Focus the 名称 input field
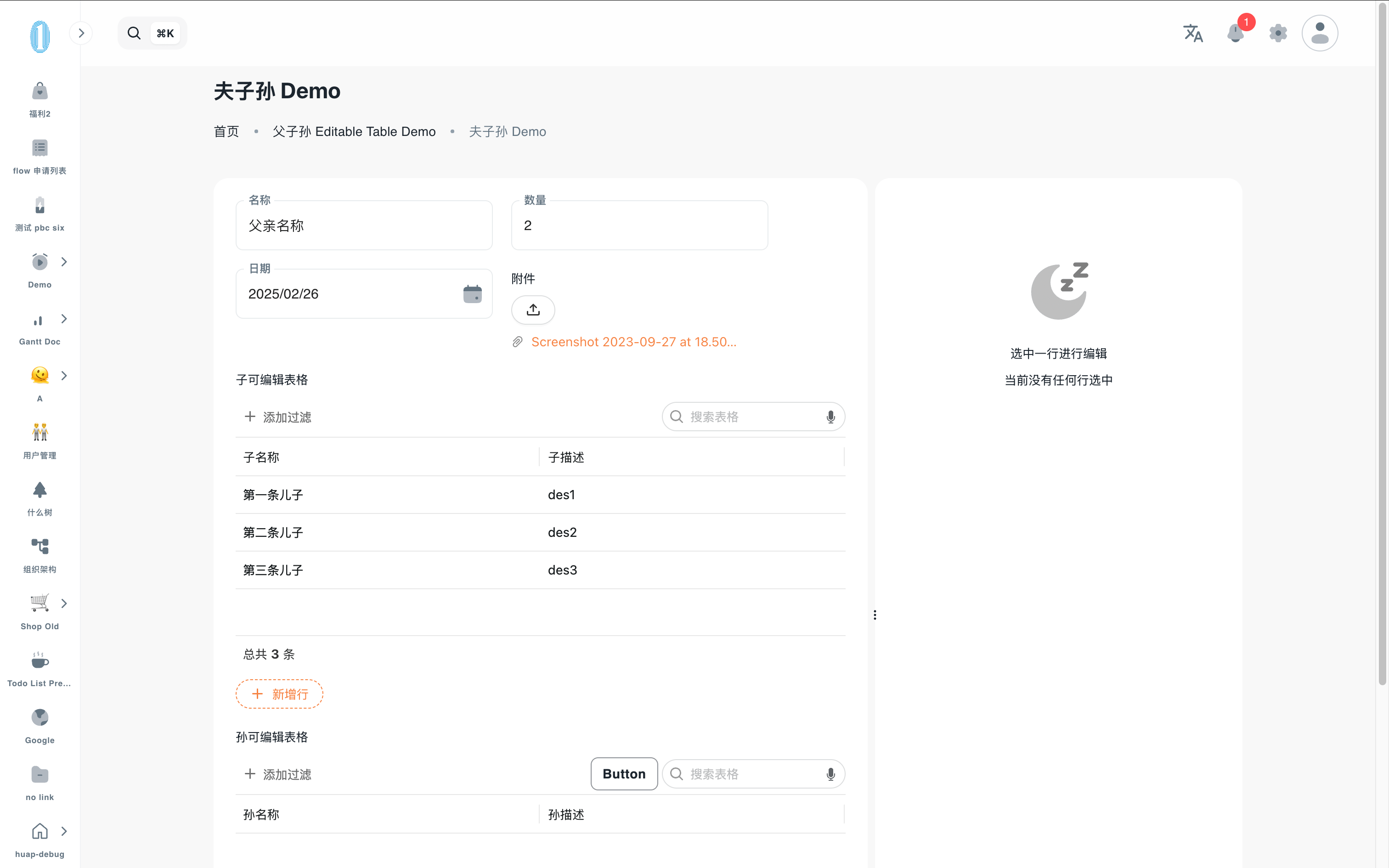 (x=364, y=225)
